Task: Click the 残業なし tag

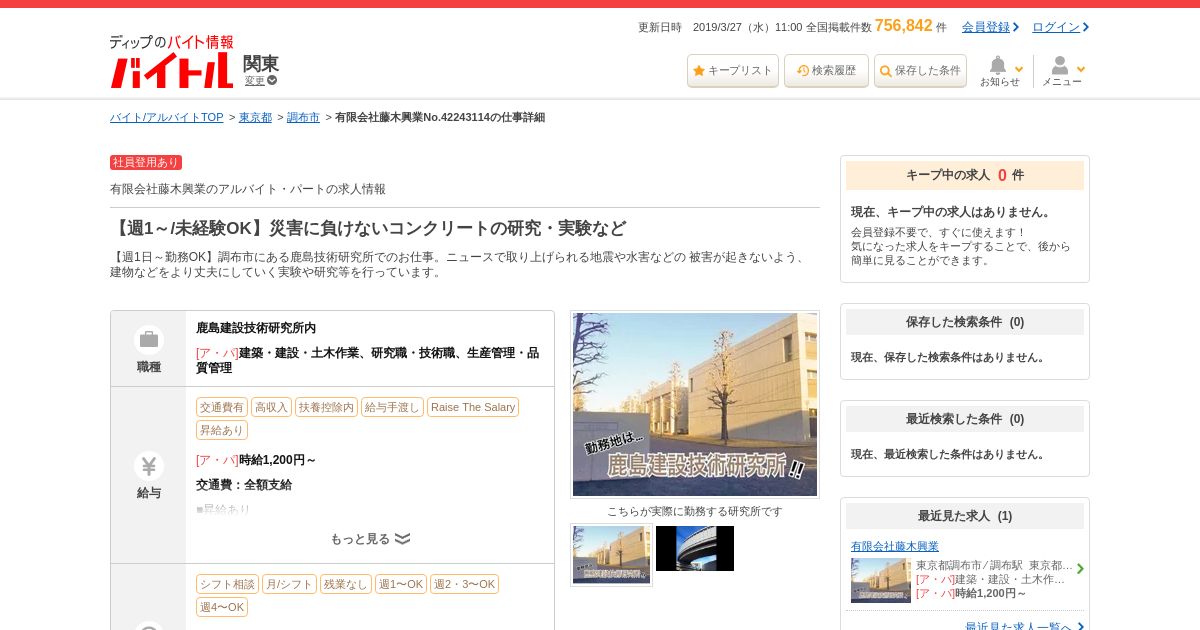Action: click(x=346, y=584)
